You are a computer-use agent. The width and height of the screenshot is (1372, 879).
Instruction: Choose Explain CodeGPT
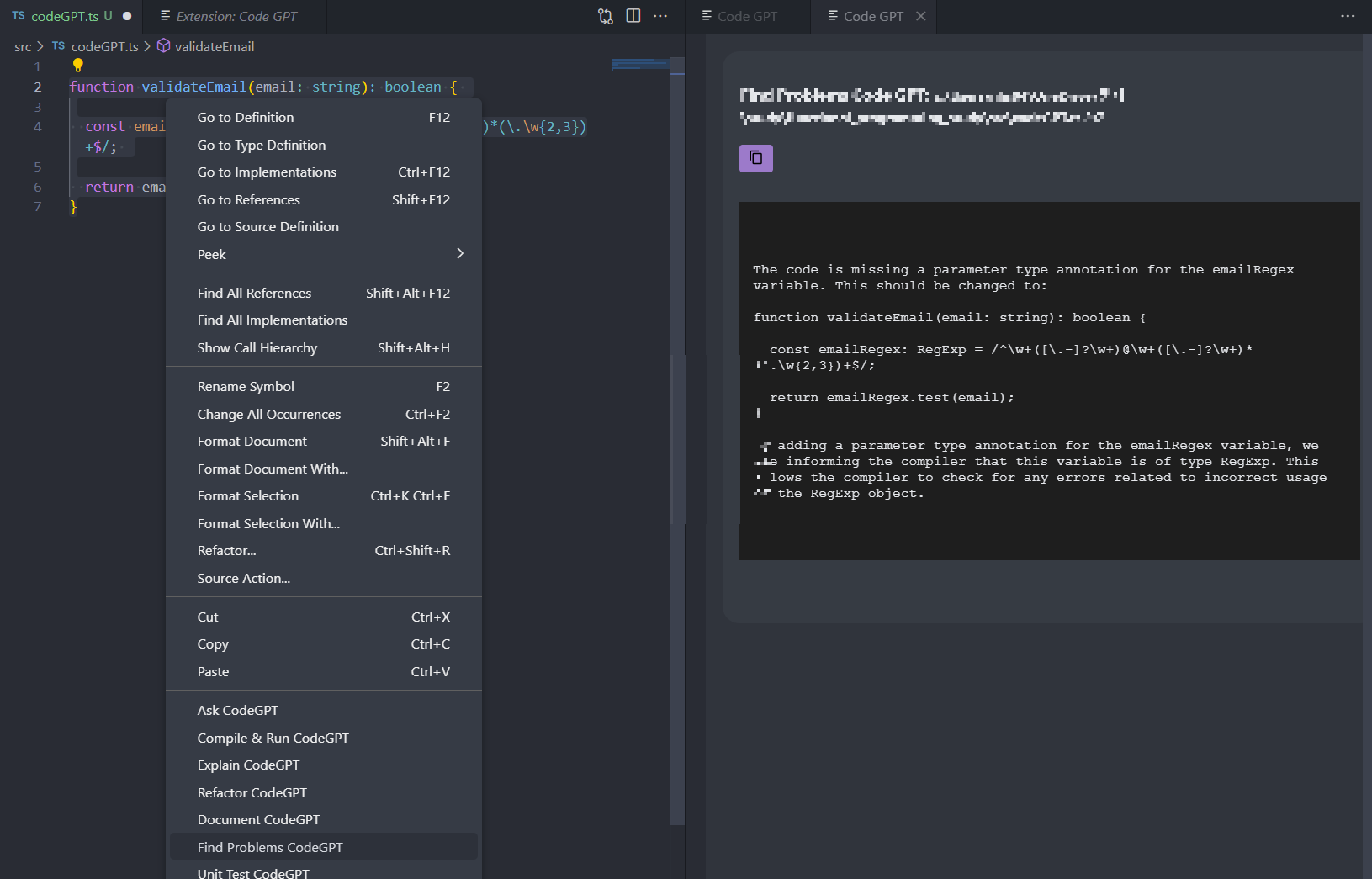click(324, 765)
